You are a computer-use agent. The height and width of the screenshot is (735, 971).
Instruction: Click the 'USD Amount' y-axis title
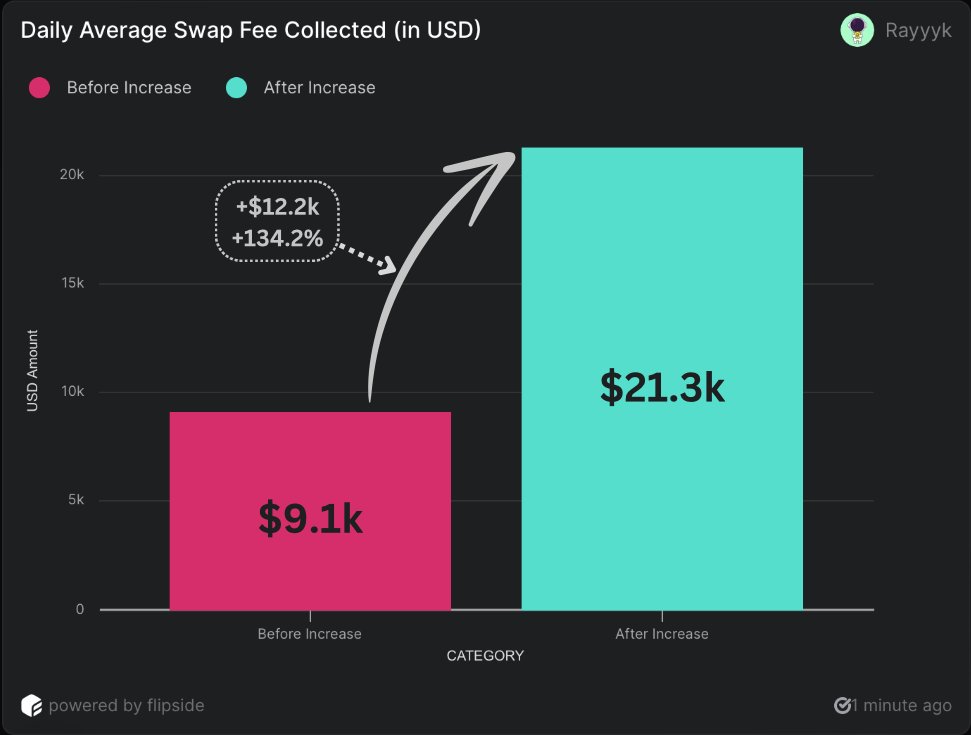[32, 371]
